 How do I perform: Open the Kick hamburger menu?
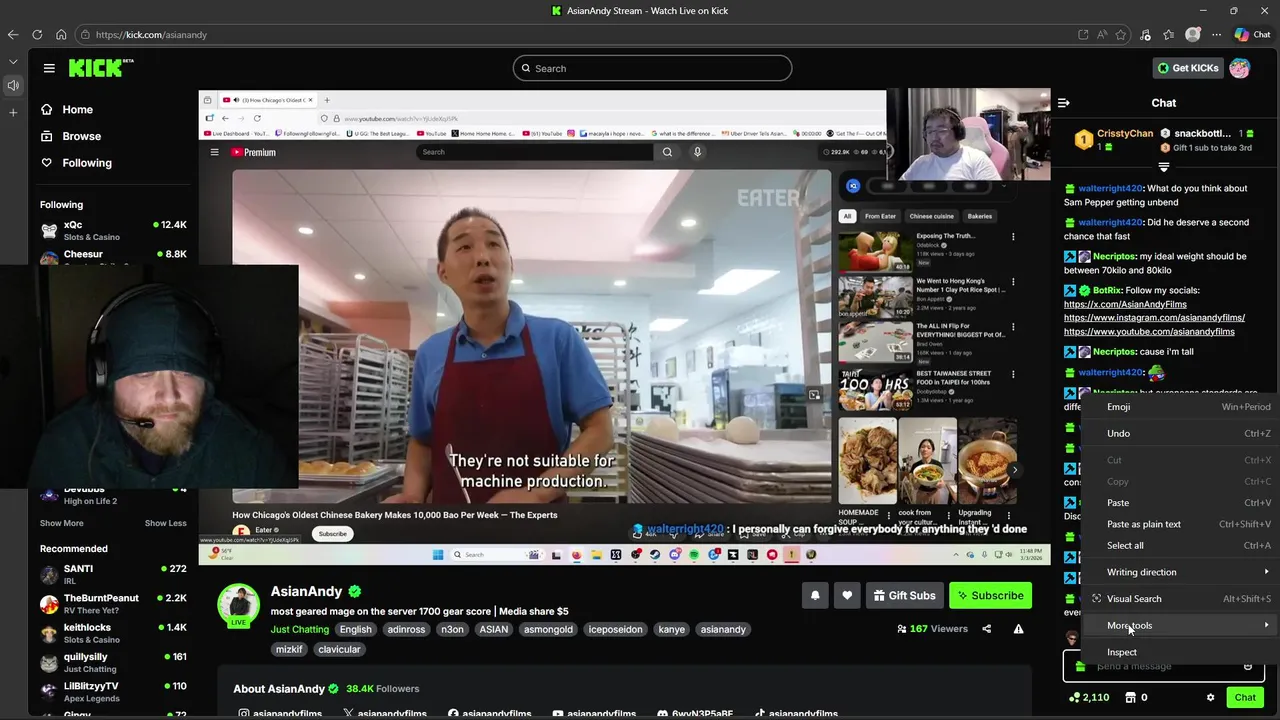[49, 68]
